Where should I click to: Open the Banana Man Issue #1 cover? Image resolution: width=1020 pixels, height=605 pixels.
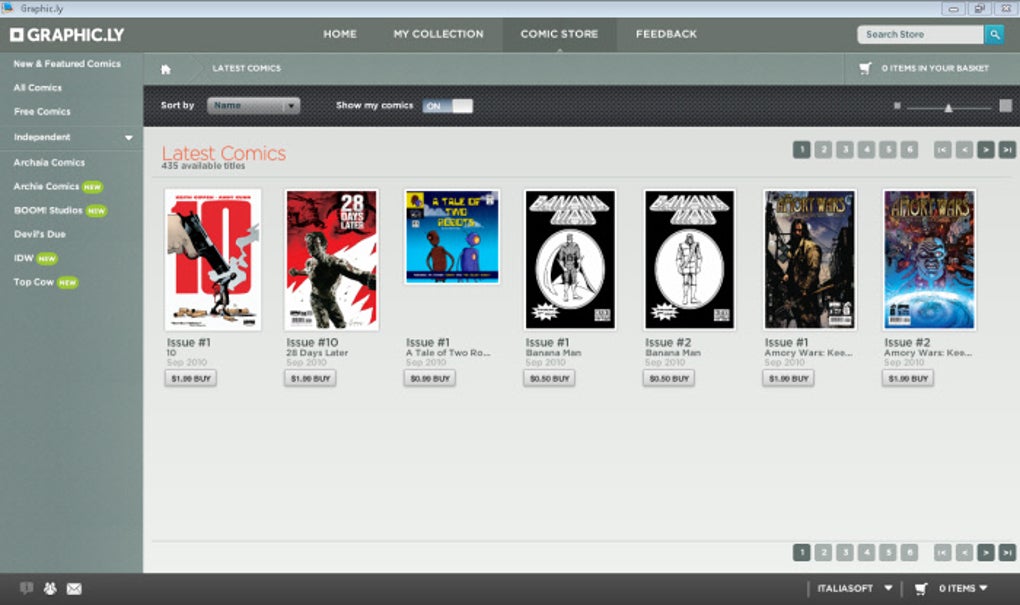pyautogui.click(x=570, y=260)
